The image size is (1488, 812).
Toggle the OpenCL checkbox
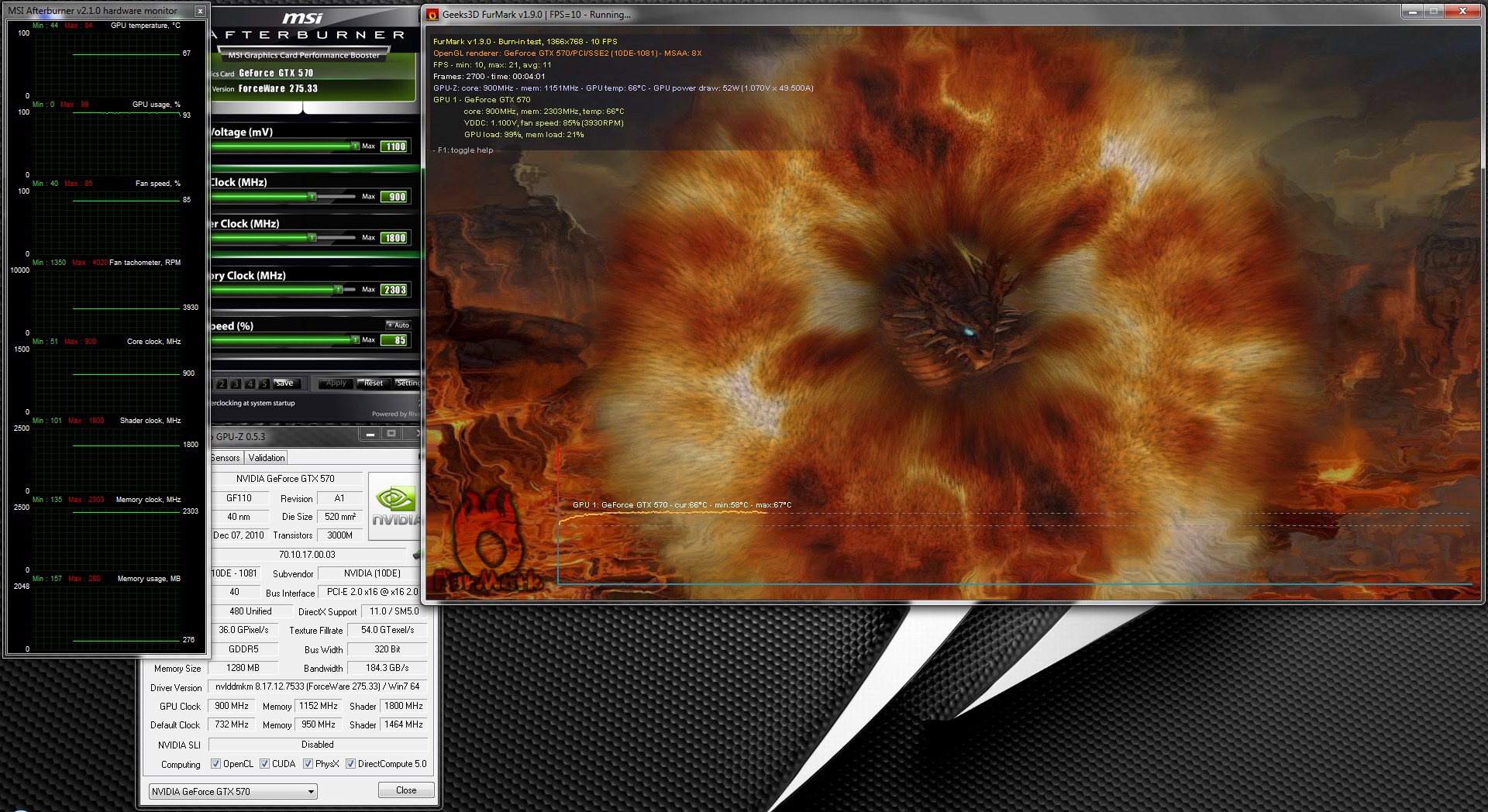point(216,764)
